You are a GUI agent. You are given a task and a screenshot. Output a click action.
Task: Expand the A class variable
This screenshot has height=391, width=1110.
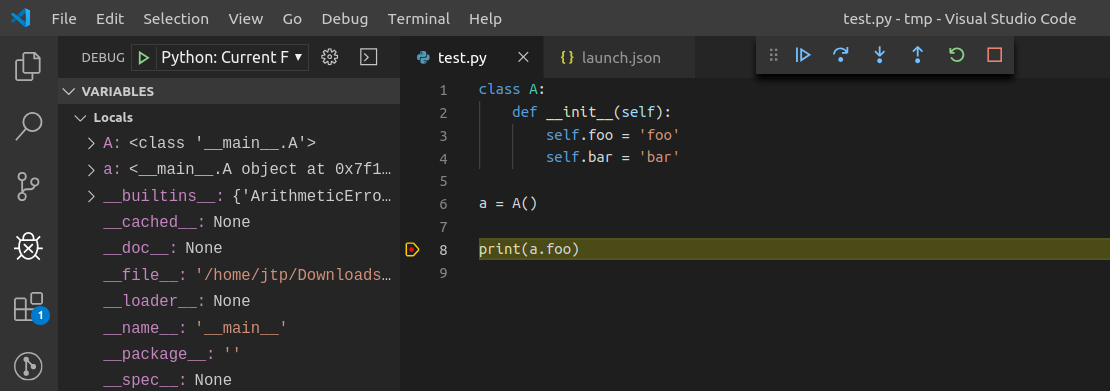pos(91,143)
